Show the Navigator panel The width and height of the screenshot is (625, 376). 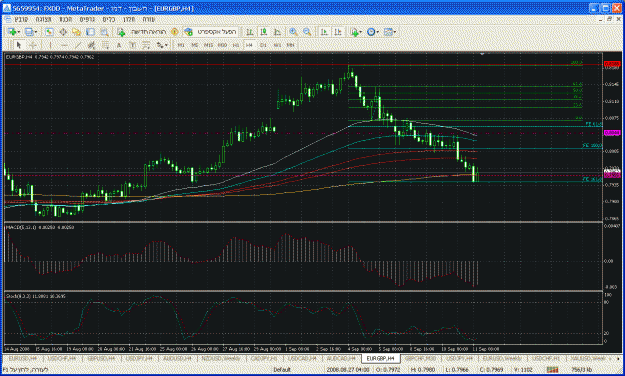pyautogui.click(x=77, y=32)
